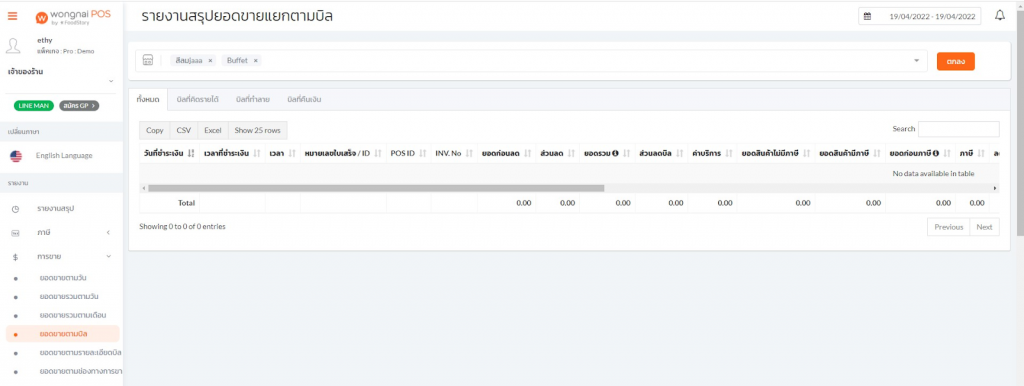
Task: Focus the table Search input field
Action: click(959, 129)
